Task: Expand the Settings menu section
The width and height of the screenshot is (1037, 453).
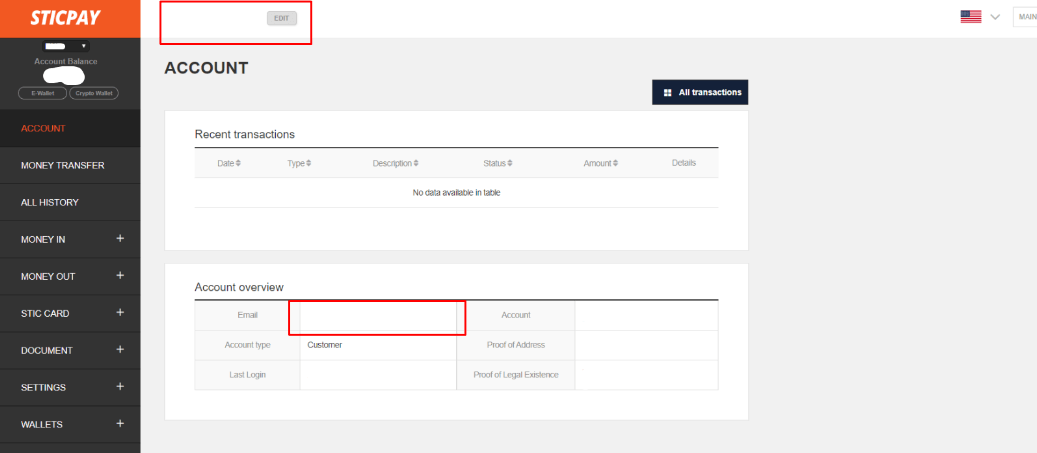Action: tap(120, 387)
